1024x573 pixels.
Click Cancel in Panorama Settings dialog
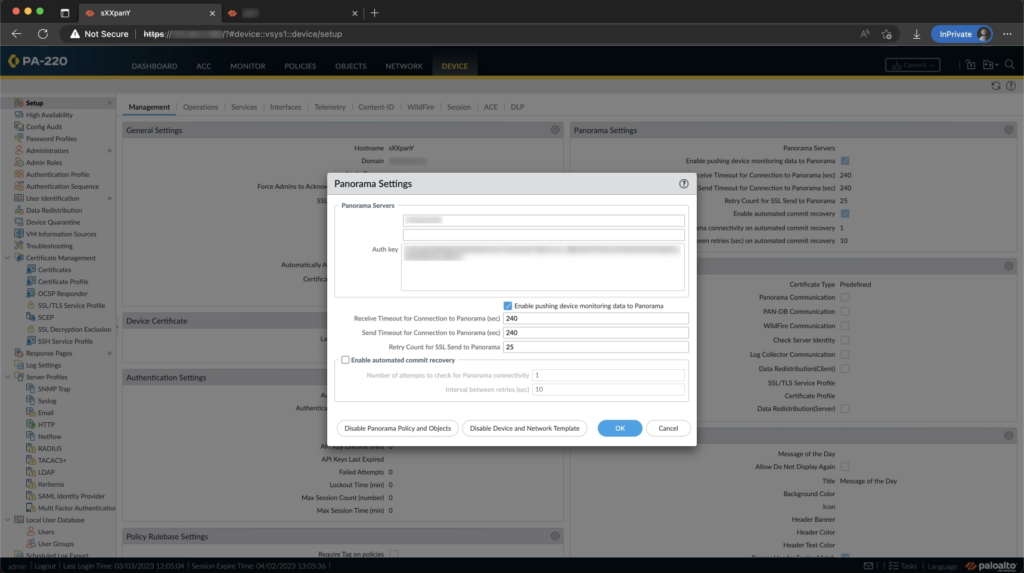tap(668, 429)
